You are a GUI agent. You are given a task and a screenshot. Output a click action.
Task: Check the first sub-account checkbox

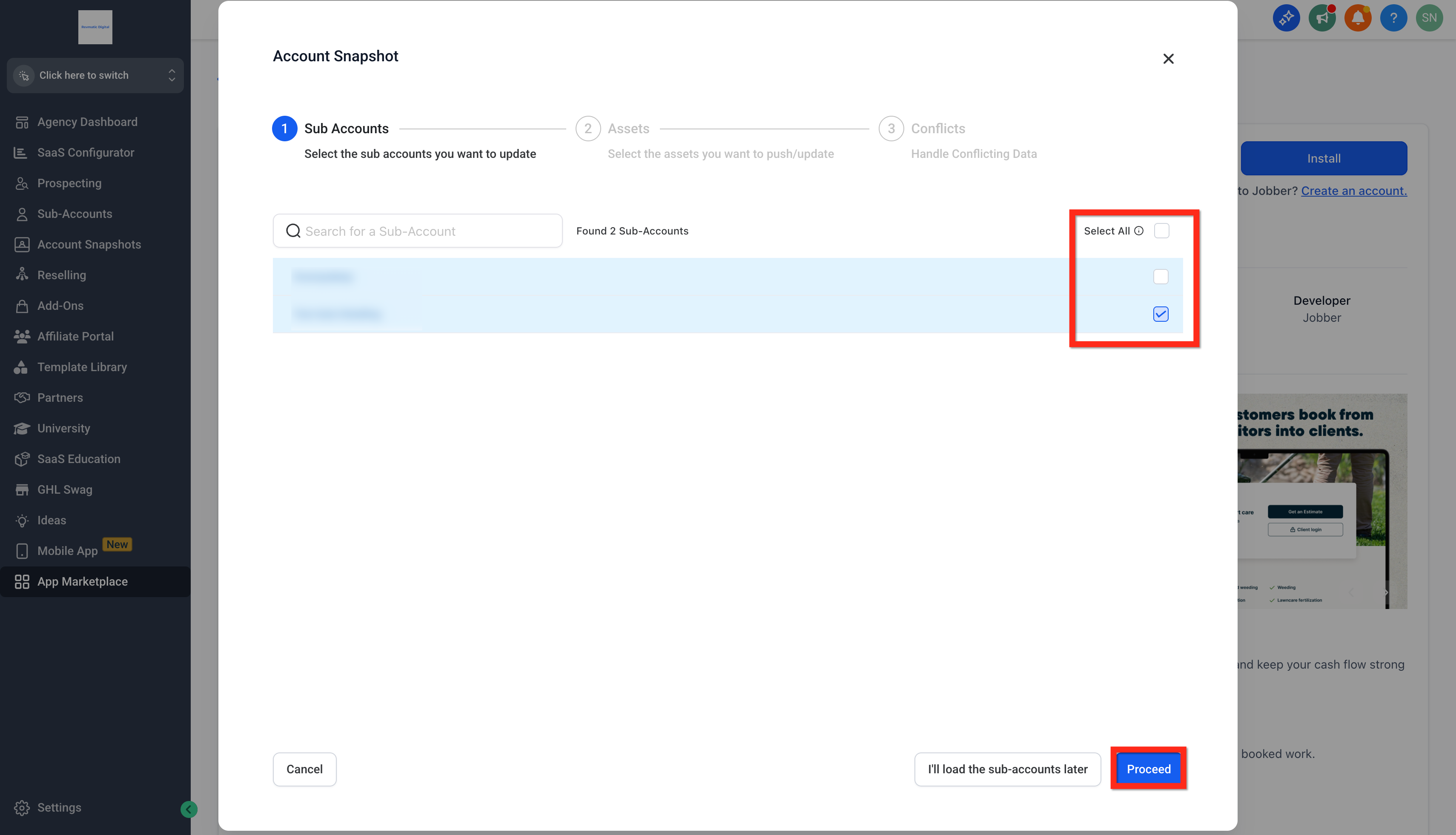click(1161, 277)
